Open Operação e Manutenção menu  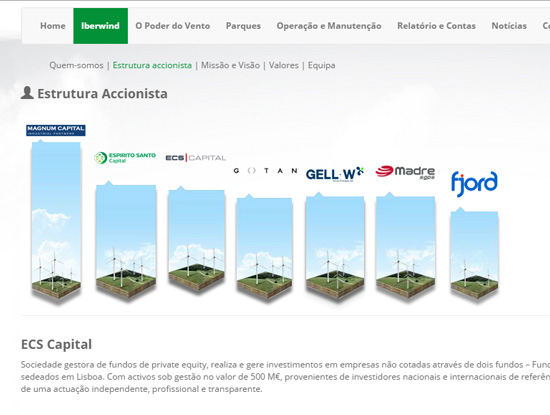(329, 26)
